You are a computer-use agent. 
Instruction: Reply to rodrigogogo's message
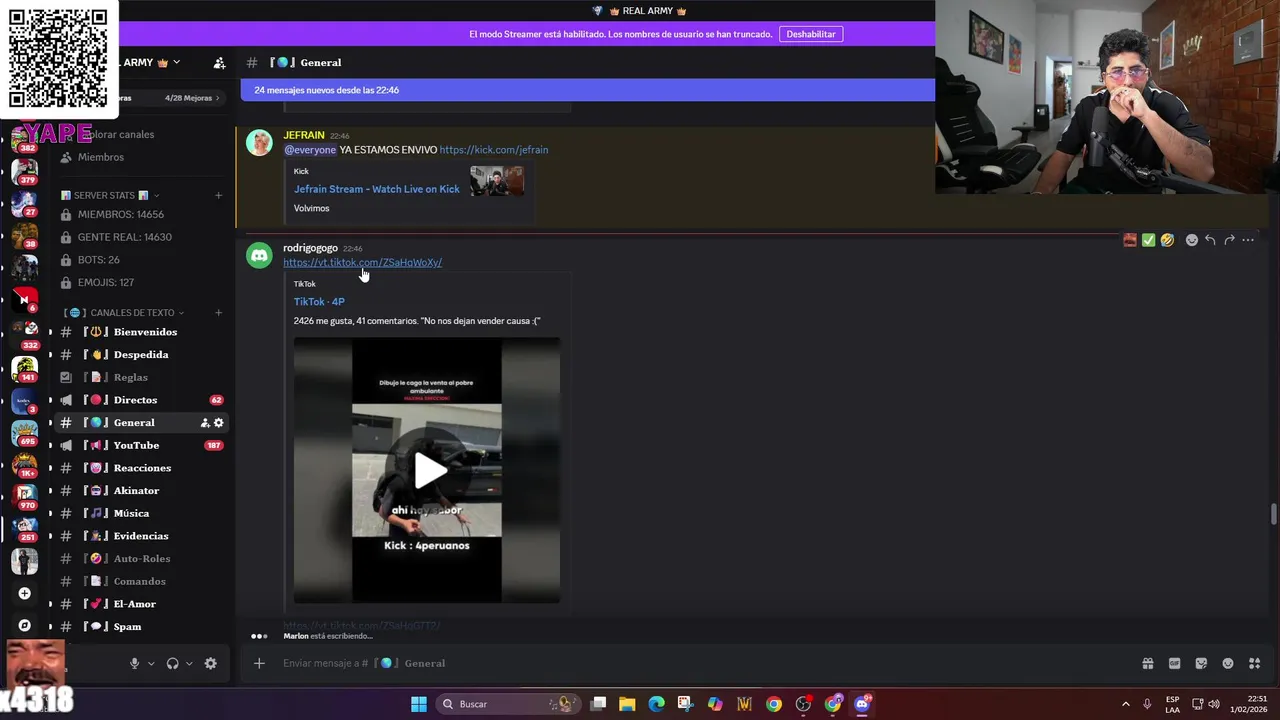pyautogui.click(x=1210, y=240)
